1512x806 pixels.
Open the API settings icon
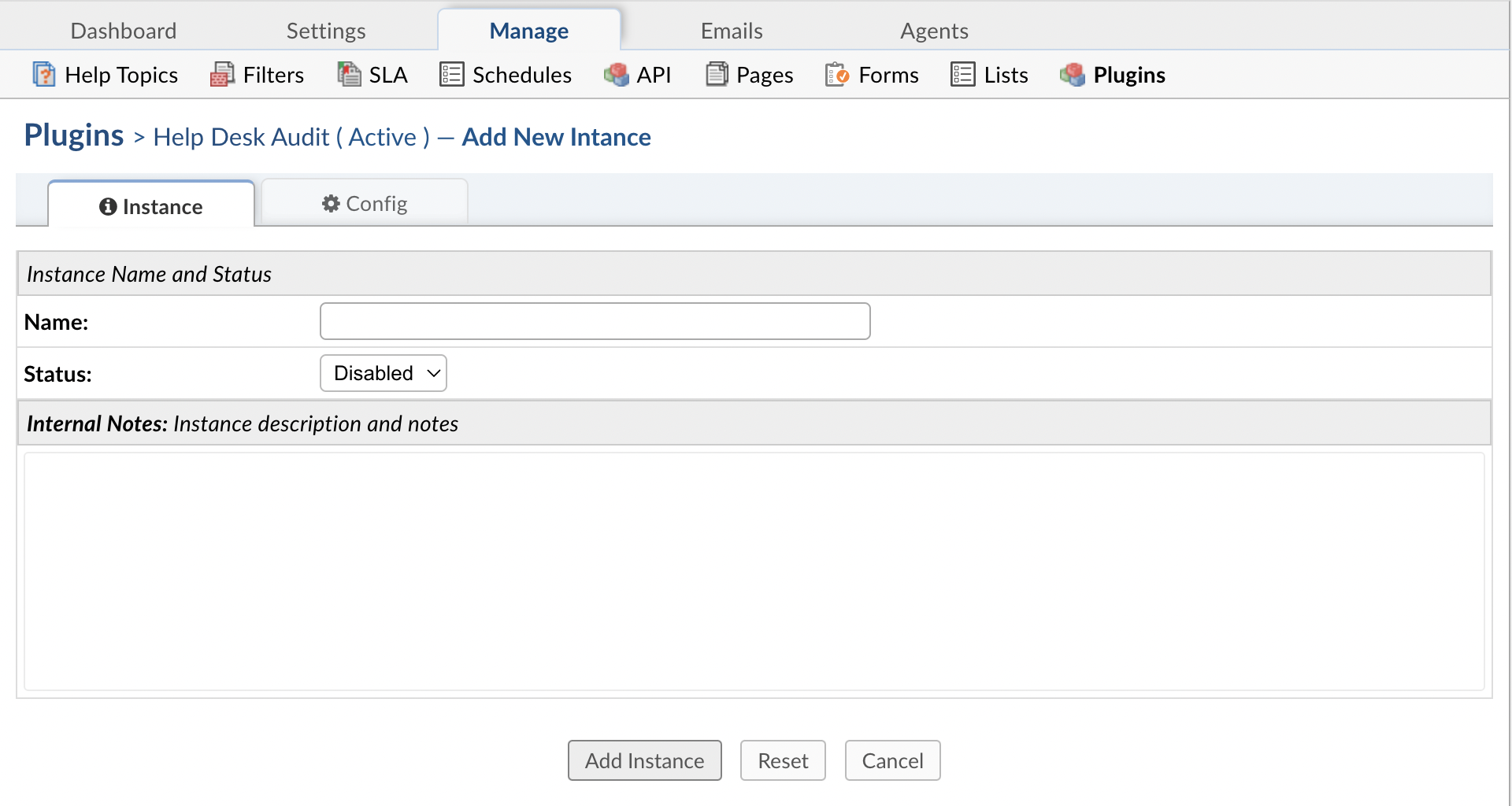coord(617,75)
